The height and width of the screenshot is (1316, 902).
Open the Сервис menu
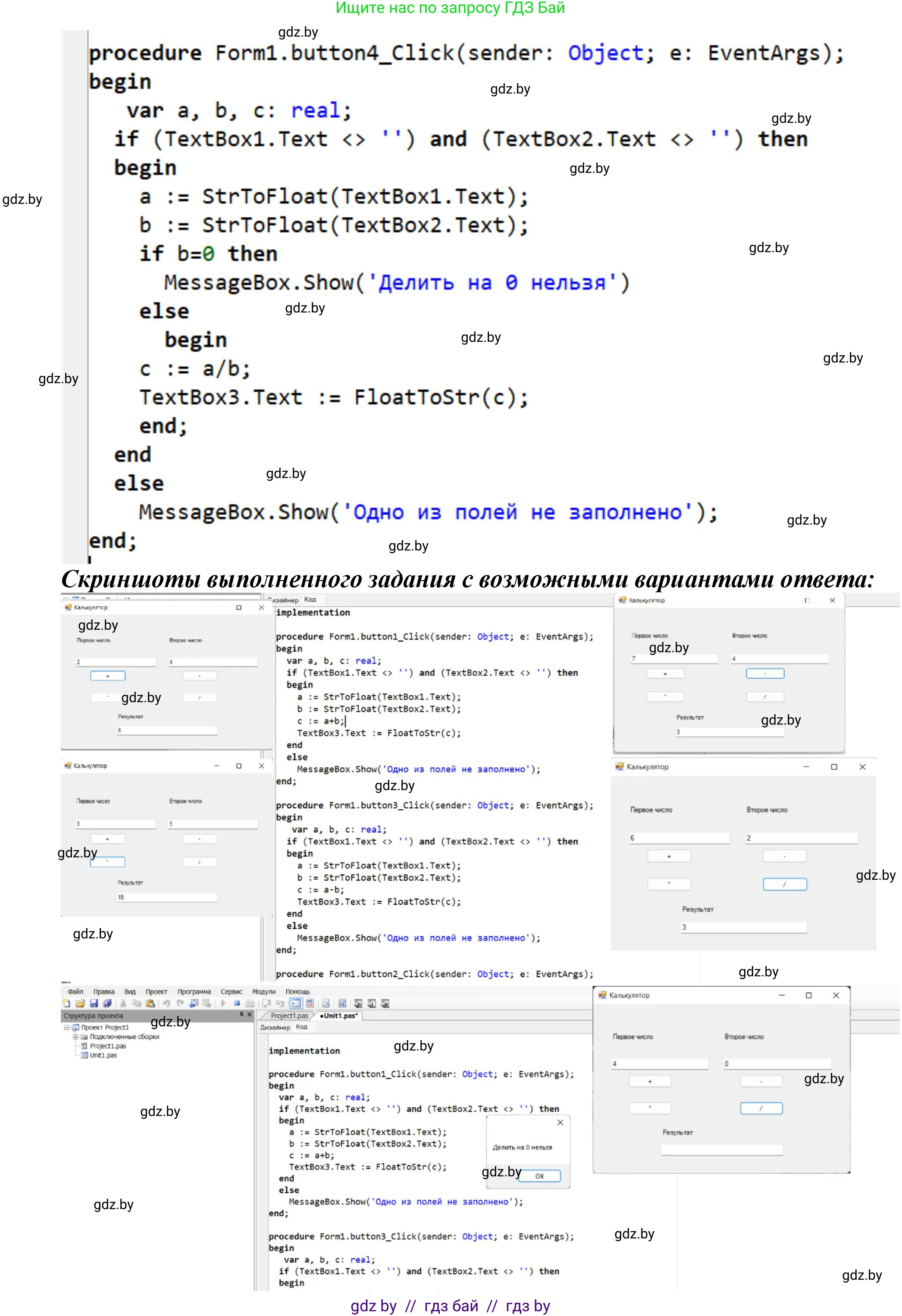pyautogui.click(x=231, y=992)
